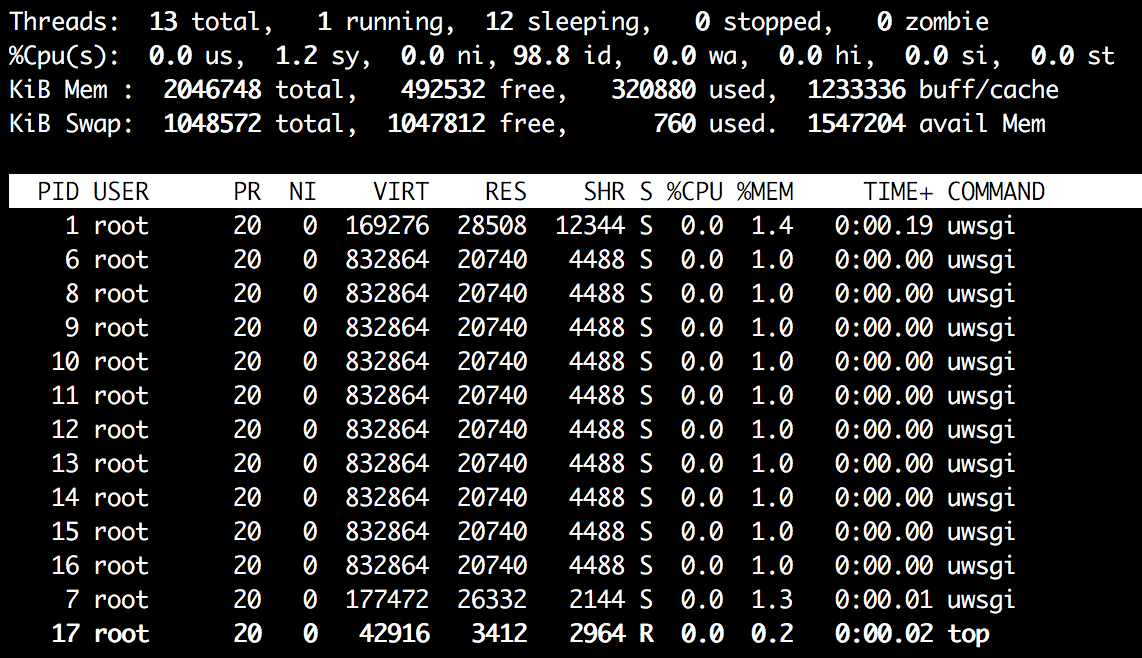Image resolution: width=1142 pixels, height=658 pixels.
Task: Click the USER column header
Action: 121,192
